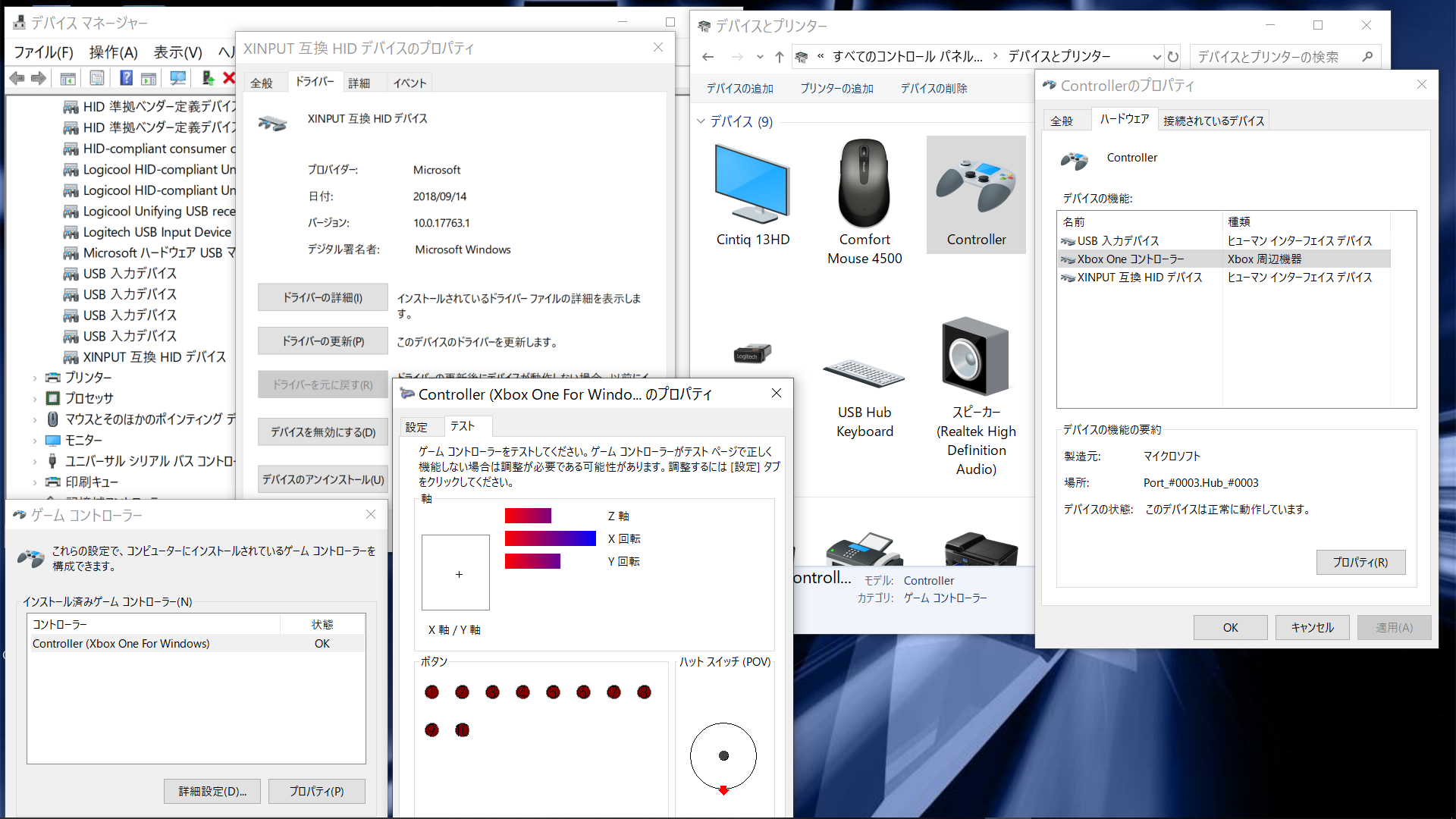Screen dimensions: 1456x819
Task: Expand the マウスとそのほかのポインティング node
Action: pos(35,419)
